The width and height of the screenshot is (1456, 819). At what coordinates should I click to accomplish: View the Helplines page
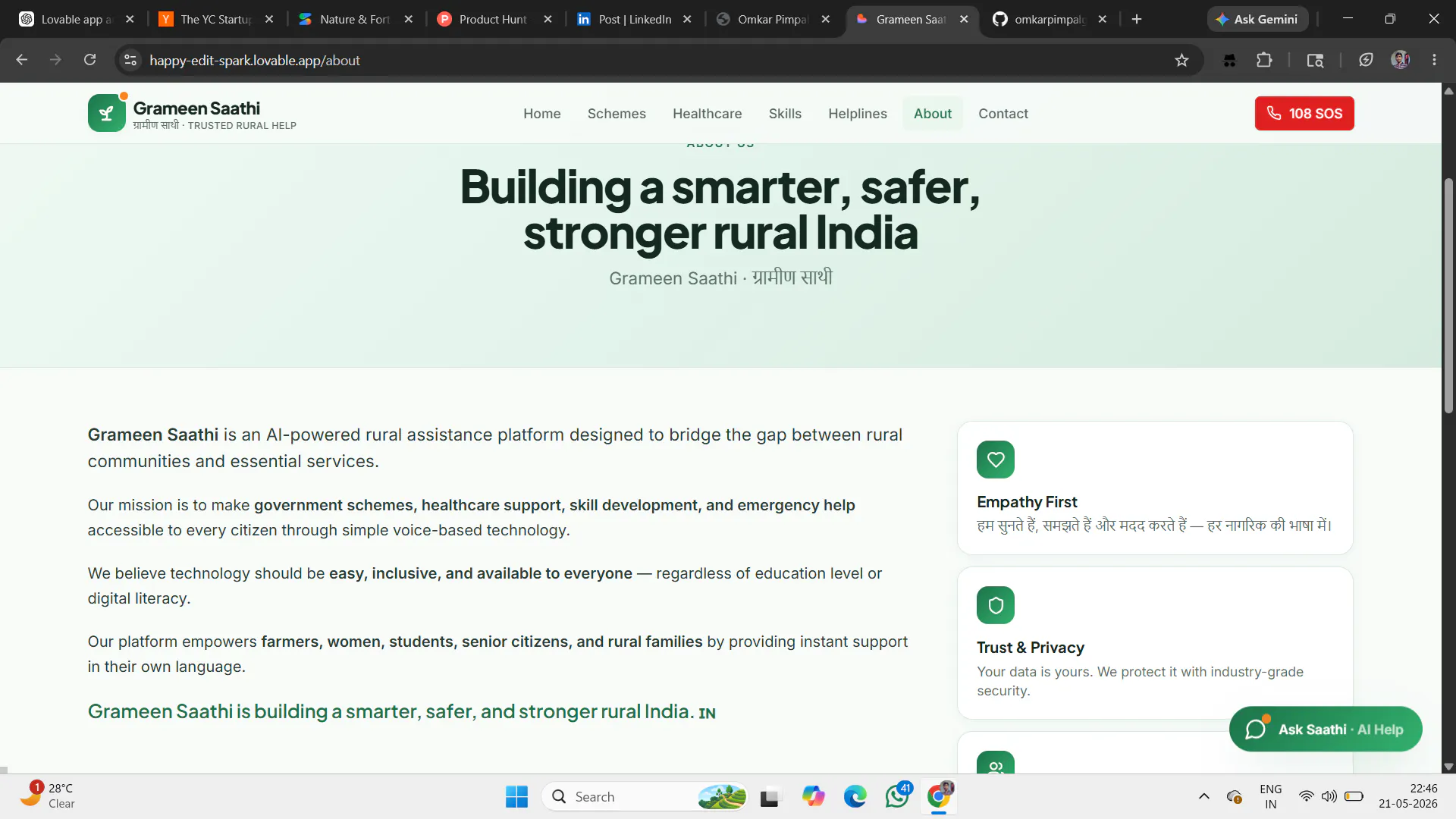pyautogui.click(x=858, y=114)
